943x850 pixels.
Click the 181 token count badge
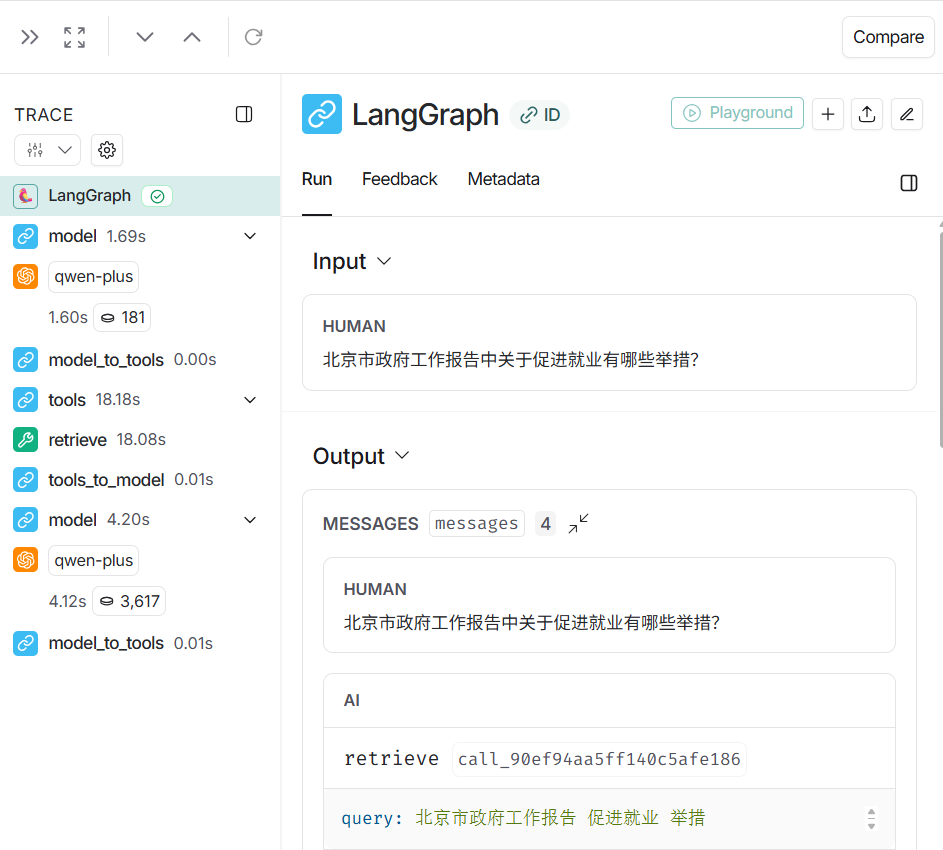122,317
